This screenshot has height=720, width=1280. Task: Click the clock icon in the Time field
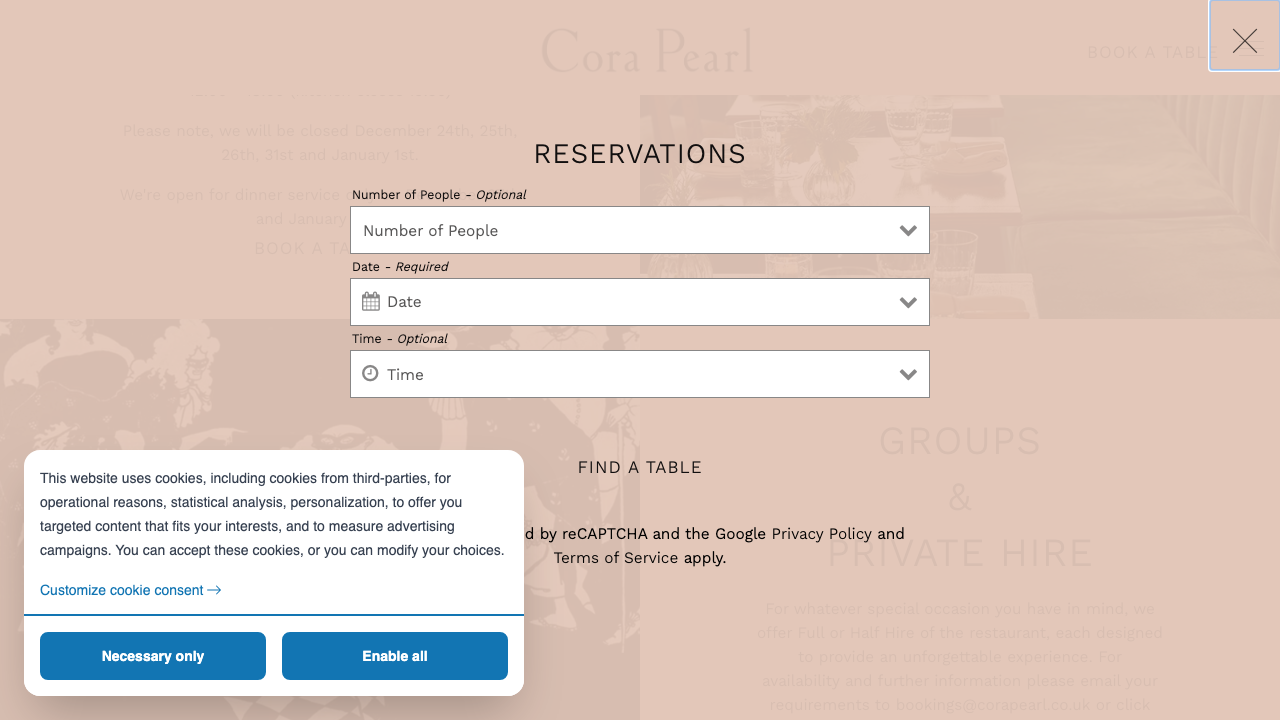(370, 374)
